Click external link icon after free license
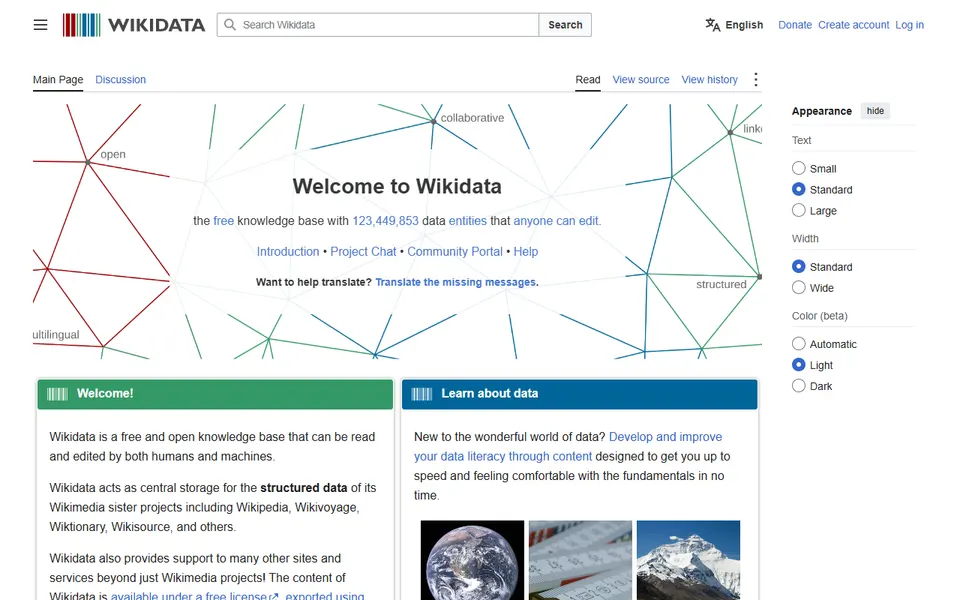 click(x=274, y=596)
